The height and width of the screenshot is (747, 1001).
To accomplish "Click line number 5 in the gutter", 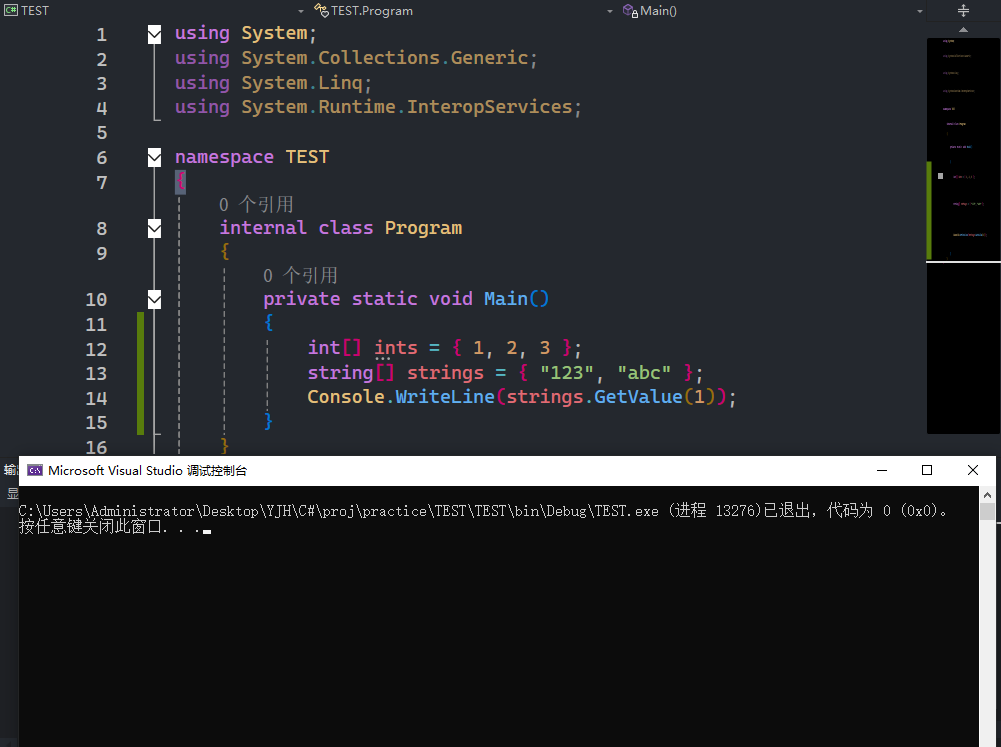I will tap(102, 133).
